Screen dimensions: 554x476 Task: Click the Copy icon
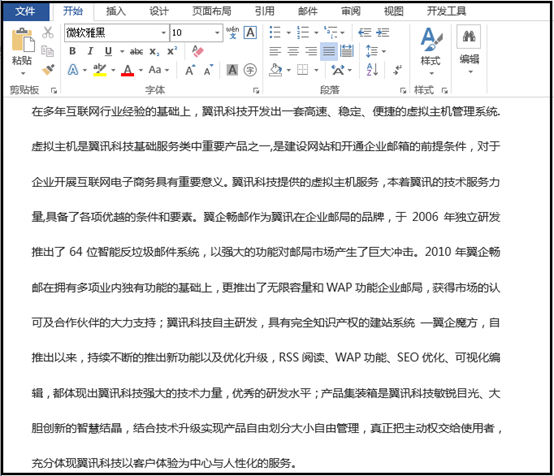click(47, 51)
